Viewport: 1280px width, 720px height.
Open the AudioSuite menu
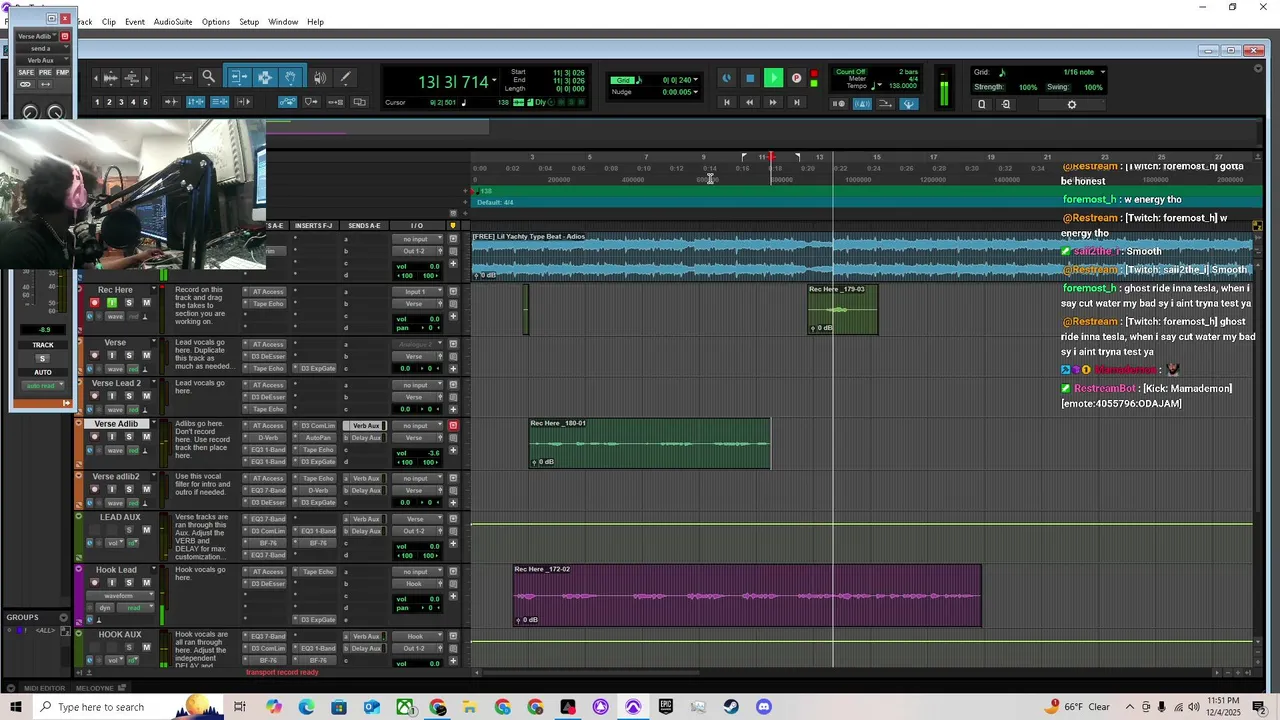click(173, 22)
